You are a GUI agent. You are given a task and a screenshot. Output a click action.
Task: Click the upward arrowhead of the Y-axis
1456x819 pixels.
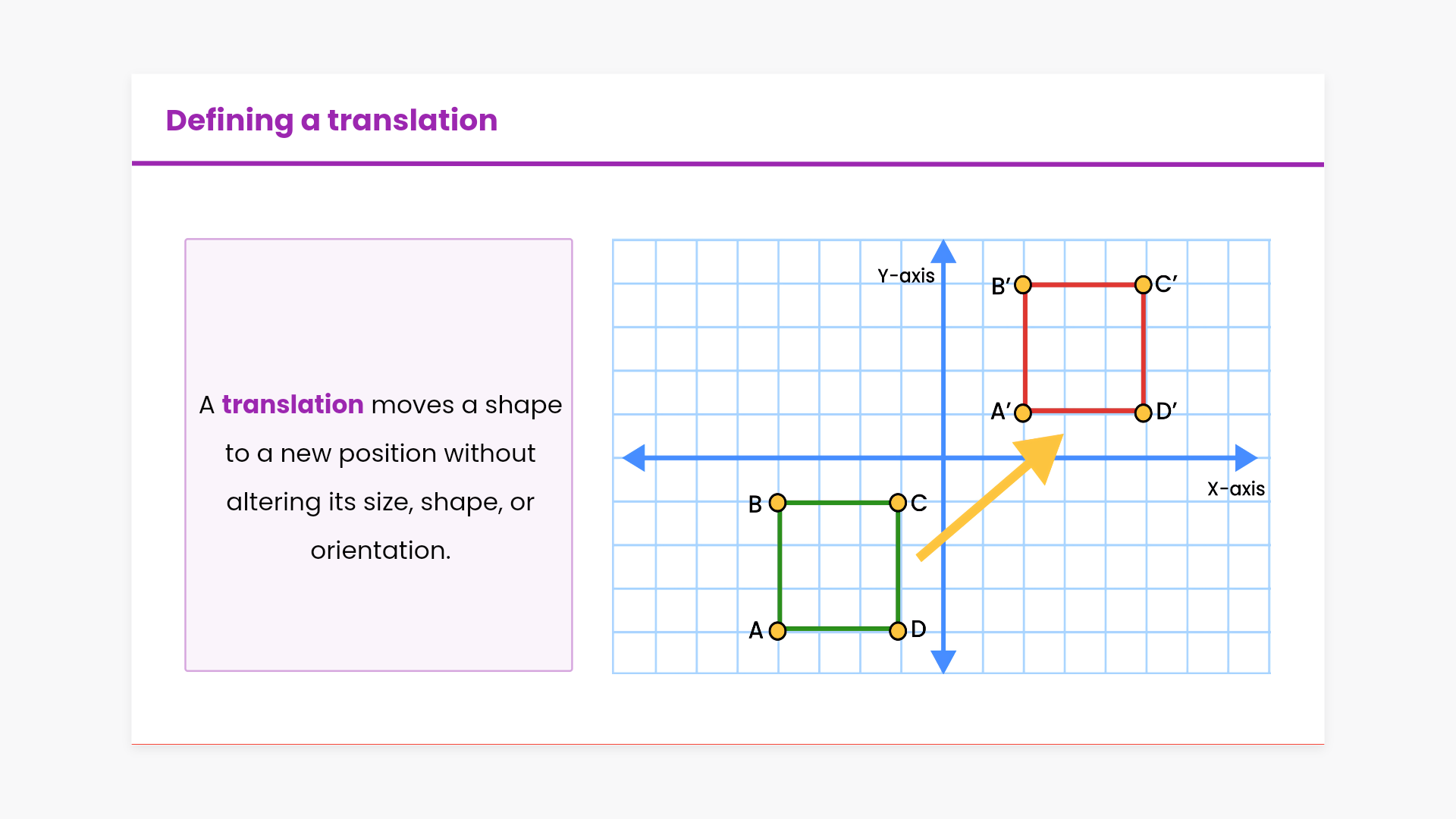(x=943, y=253)
